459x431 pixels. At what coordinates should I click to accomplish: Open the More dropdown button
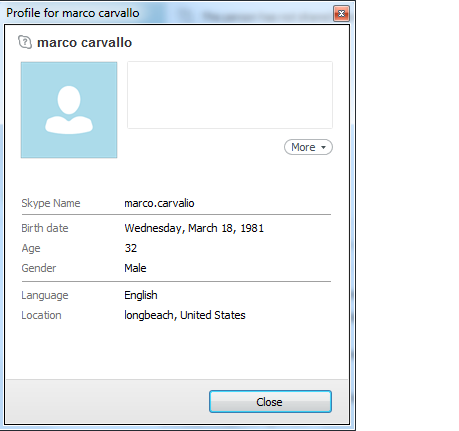[308, 147]
